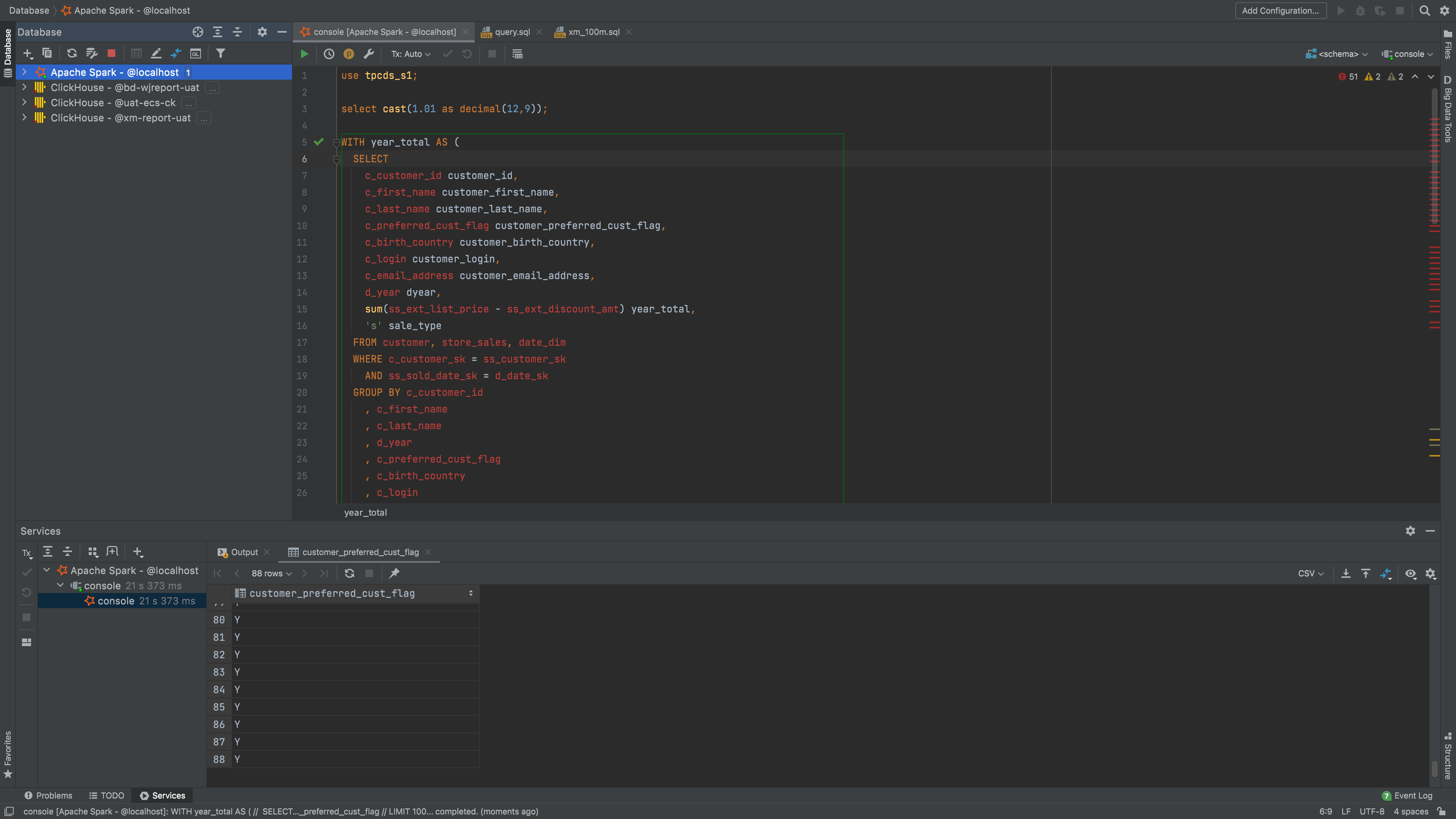
Task: Open the CSV data extractor dropdown
Action: click(x=1310, y=573)
